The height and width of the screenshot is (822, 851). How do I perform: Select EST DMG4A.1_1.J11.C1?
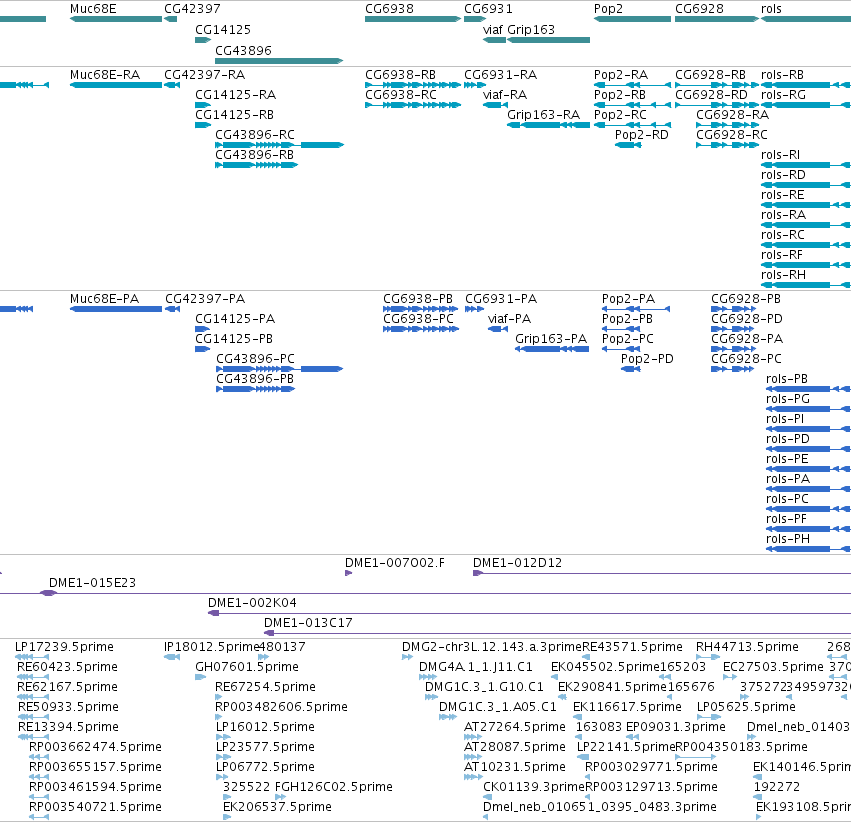pos(475,667)
